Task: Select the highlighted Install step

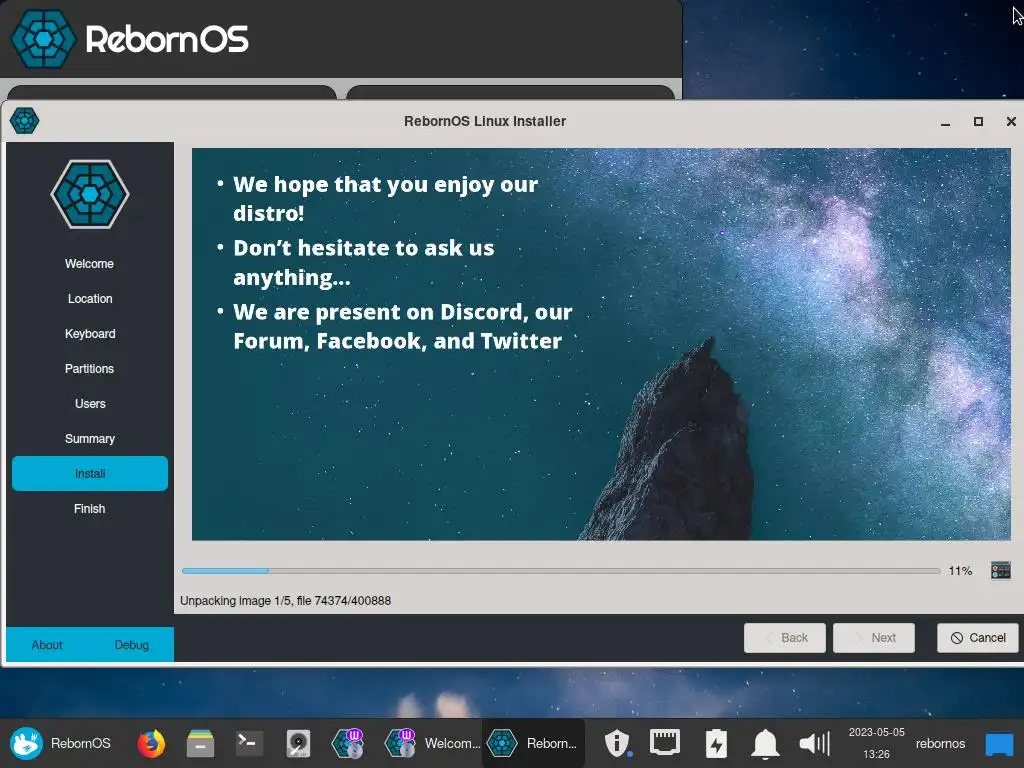Action: (90, 473)
